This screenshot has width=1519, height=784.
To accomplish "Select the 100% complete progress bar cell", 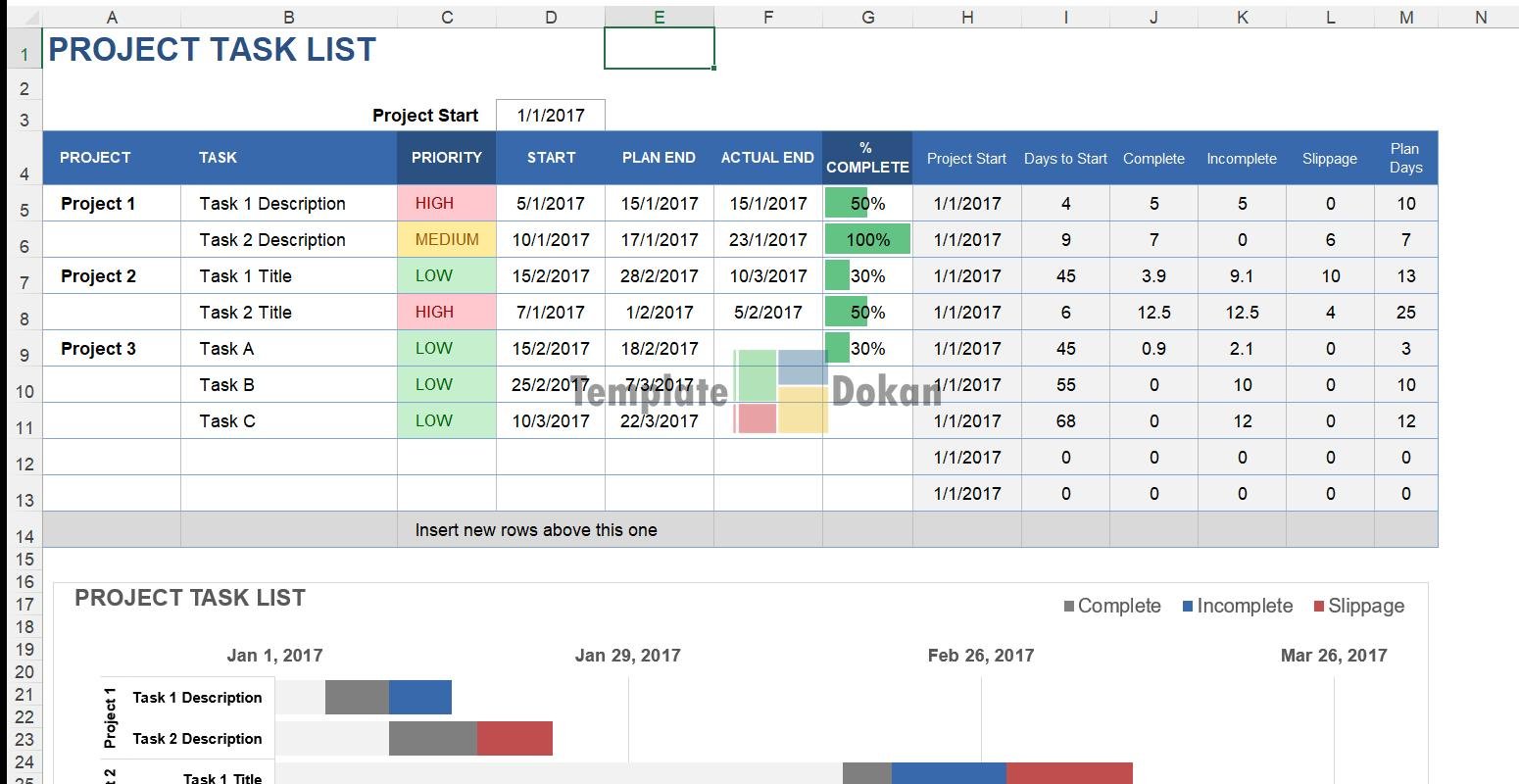I will tap(867, 240).
